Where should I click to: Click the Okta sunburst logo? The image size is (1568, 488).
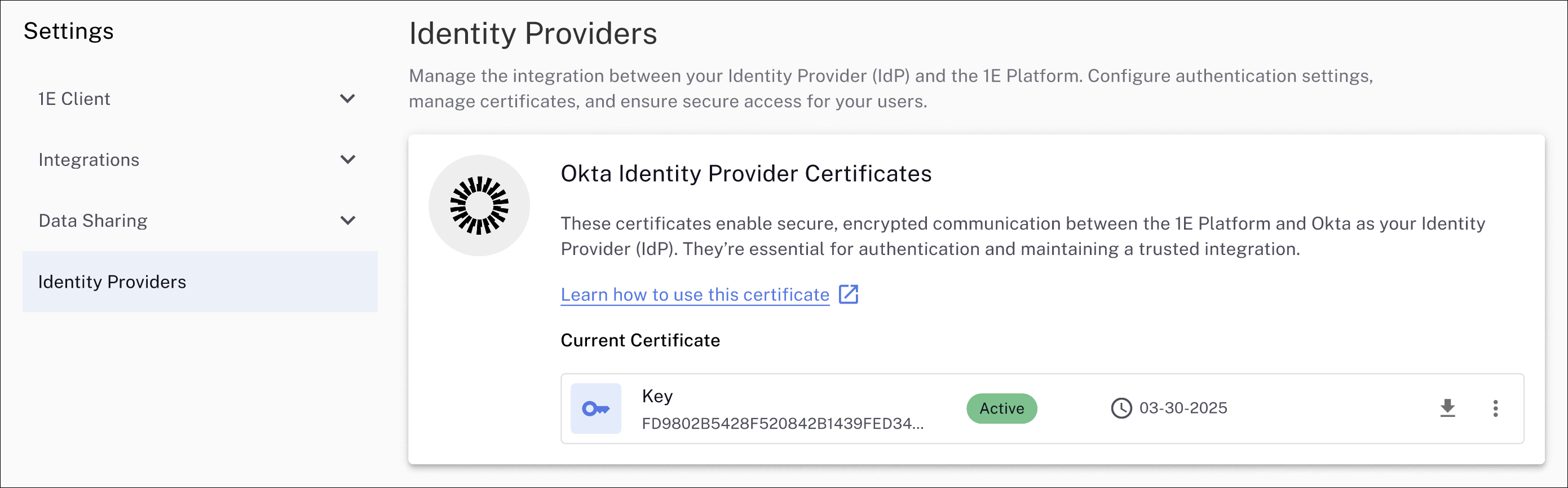479,205
